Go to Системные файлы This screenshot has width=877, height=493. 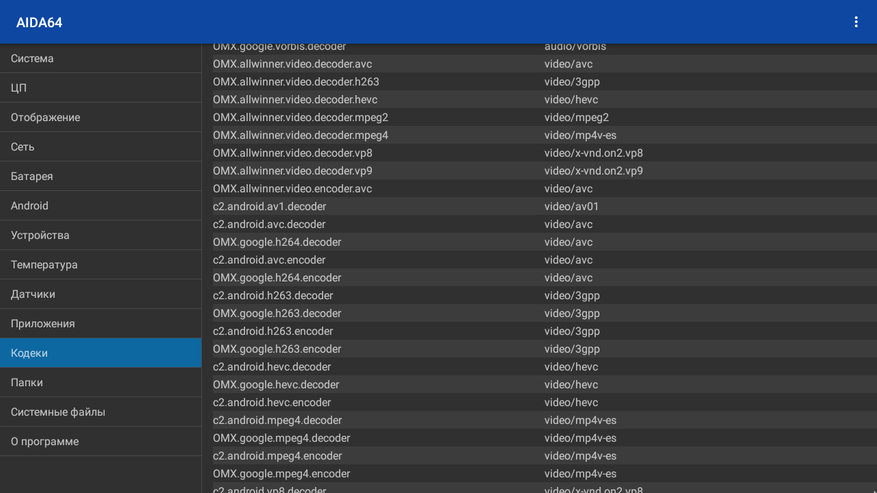point(101,412)
